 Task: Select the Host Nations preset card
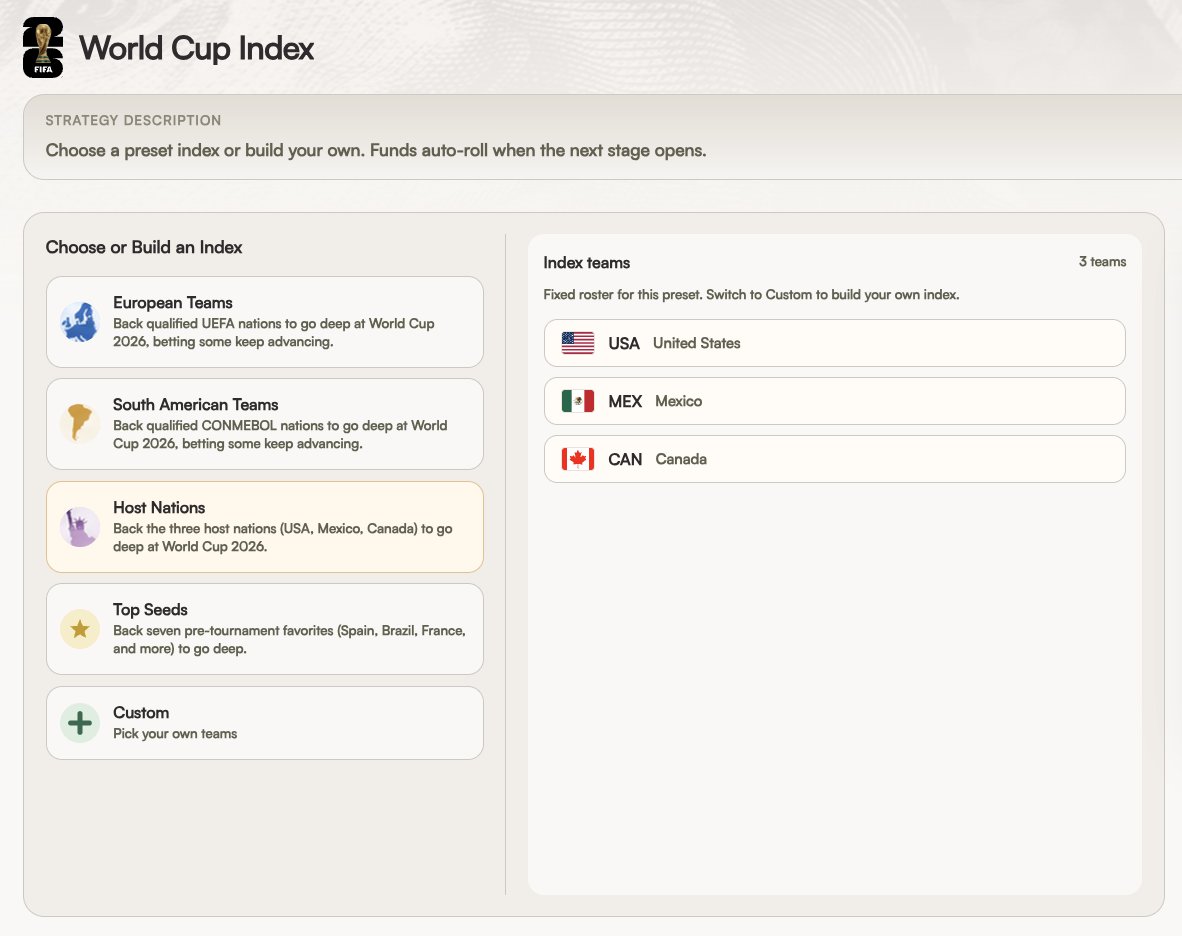click(265, 527)
